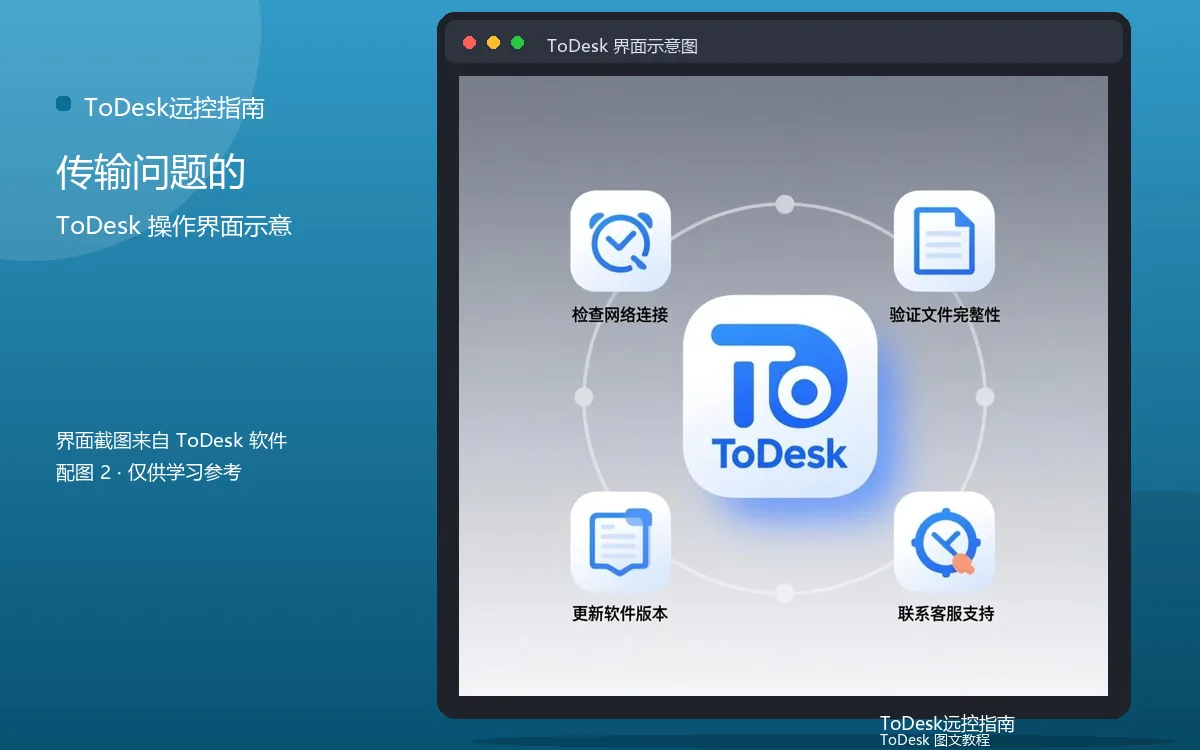Select the 更新软件版本 note icon

pos(620,542)
